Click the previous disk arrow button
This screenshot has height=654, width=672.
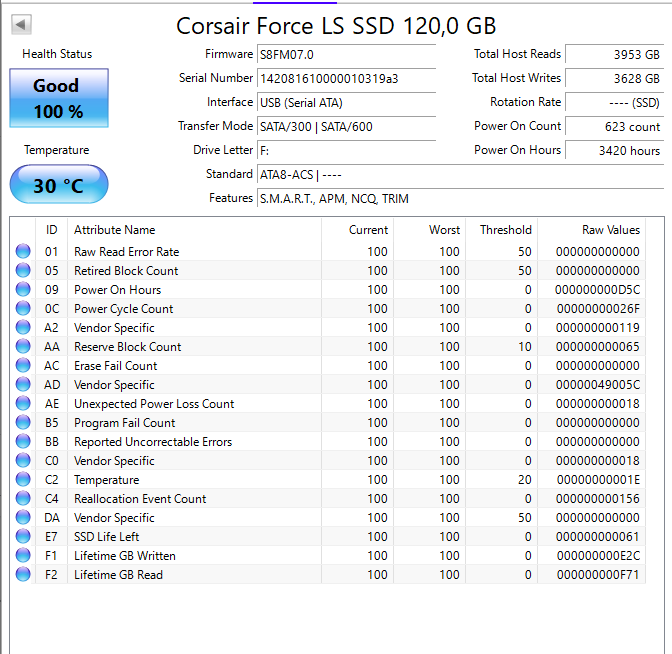[21, 25]
